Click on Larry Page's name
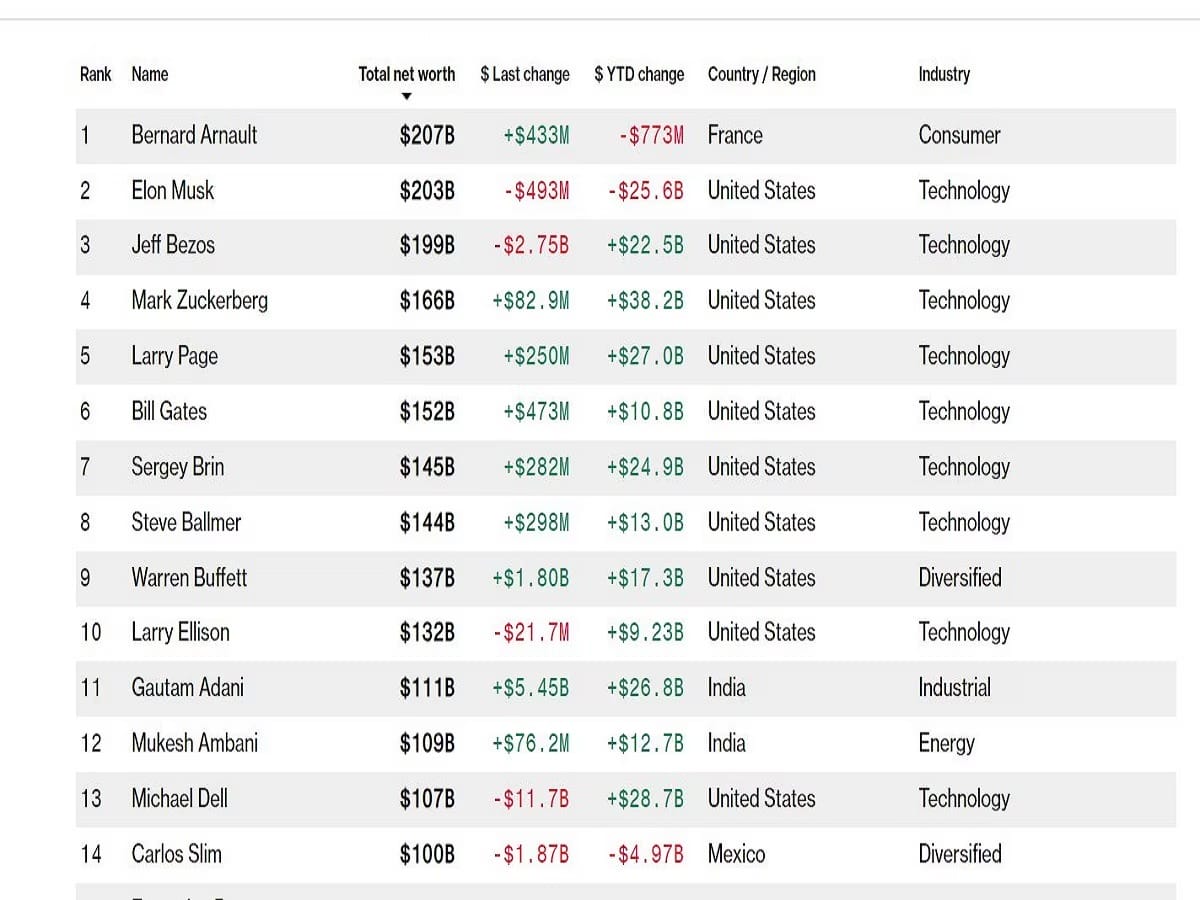This screenshot has height=900, width=1200. 174,356
